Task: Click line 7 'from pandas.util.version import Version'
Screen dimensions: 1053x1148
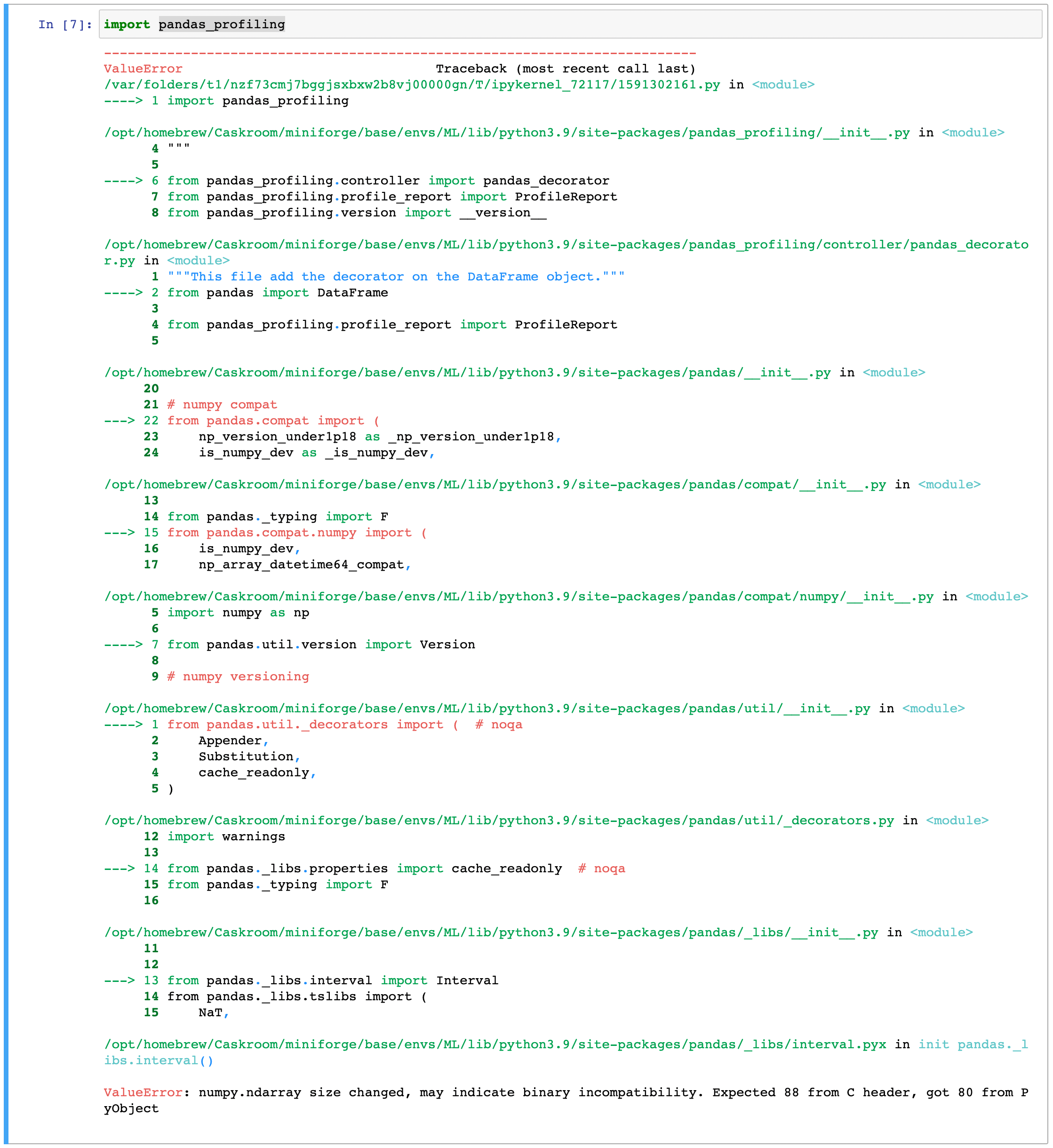Action: click(x=321, y=645)
